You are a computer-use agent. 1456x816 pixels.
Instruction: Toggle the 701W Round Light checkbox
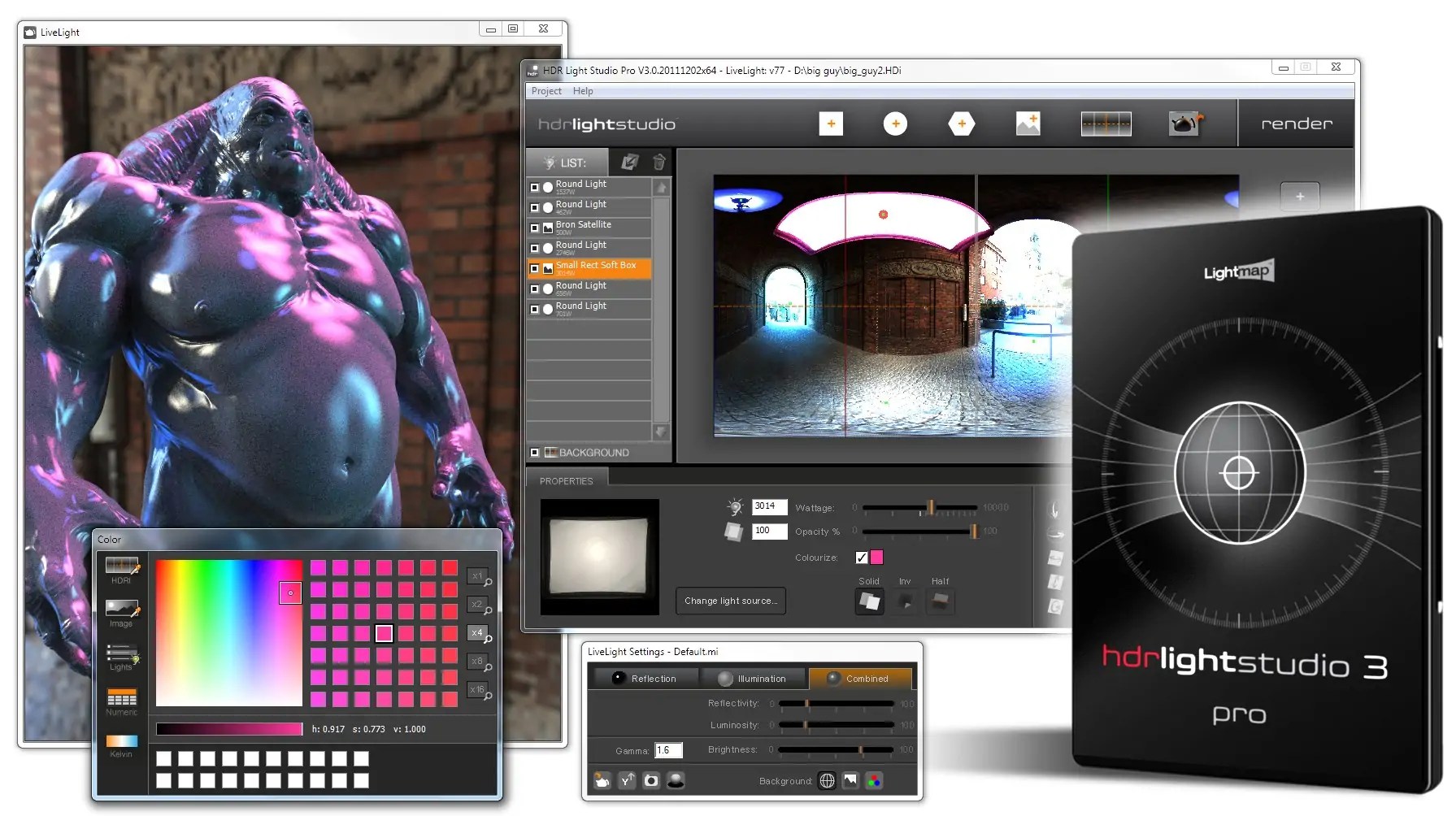(x=535, y=309)
